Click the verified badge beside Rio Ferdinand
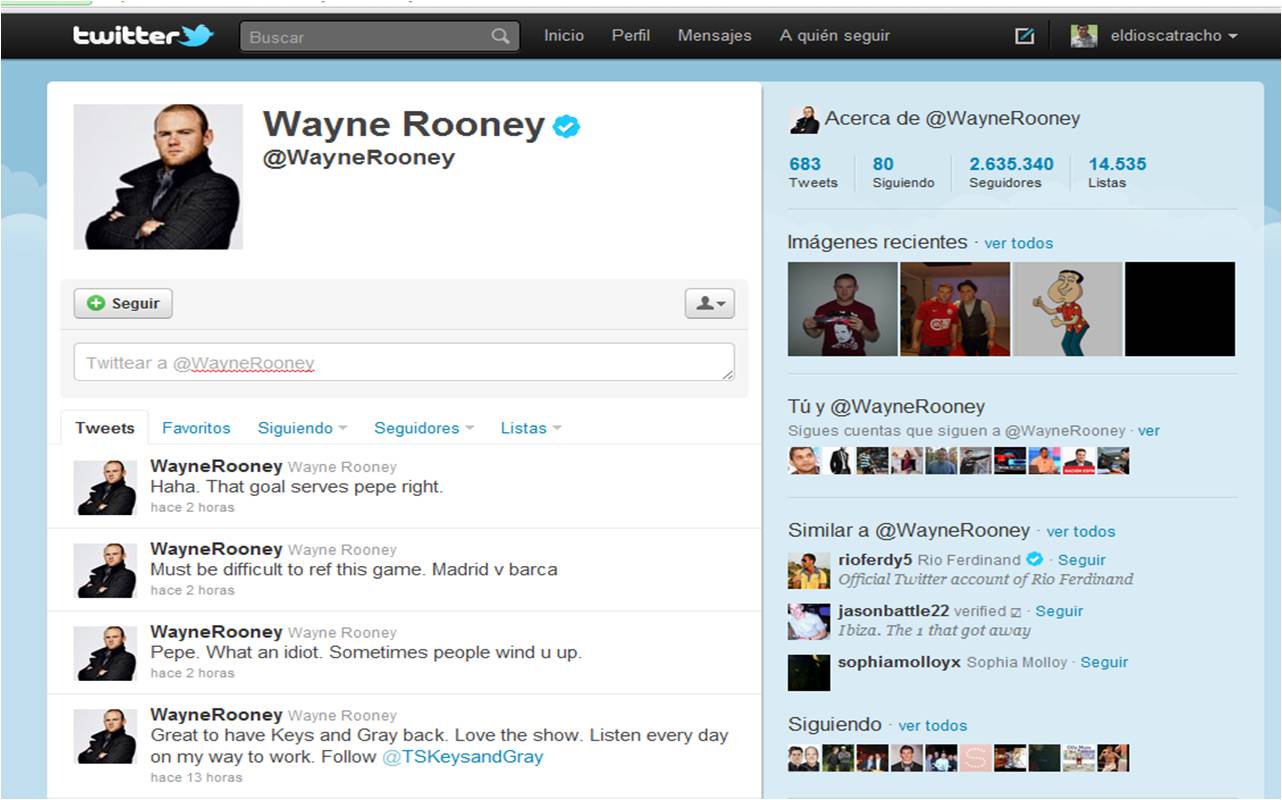This screenshot has width=1282, height=800. 1035,559
